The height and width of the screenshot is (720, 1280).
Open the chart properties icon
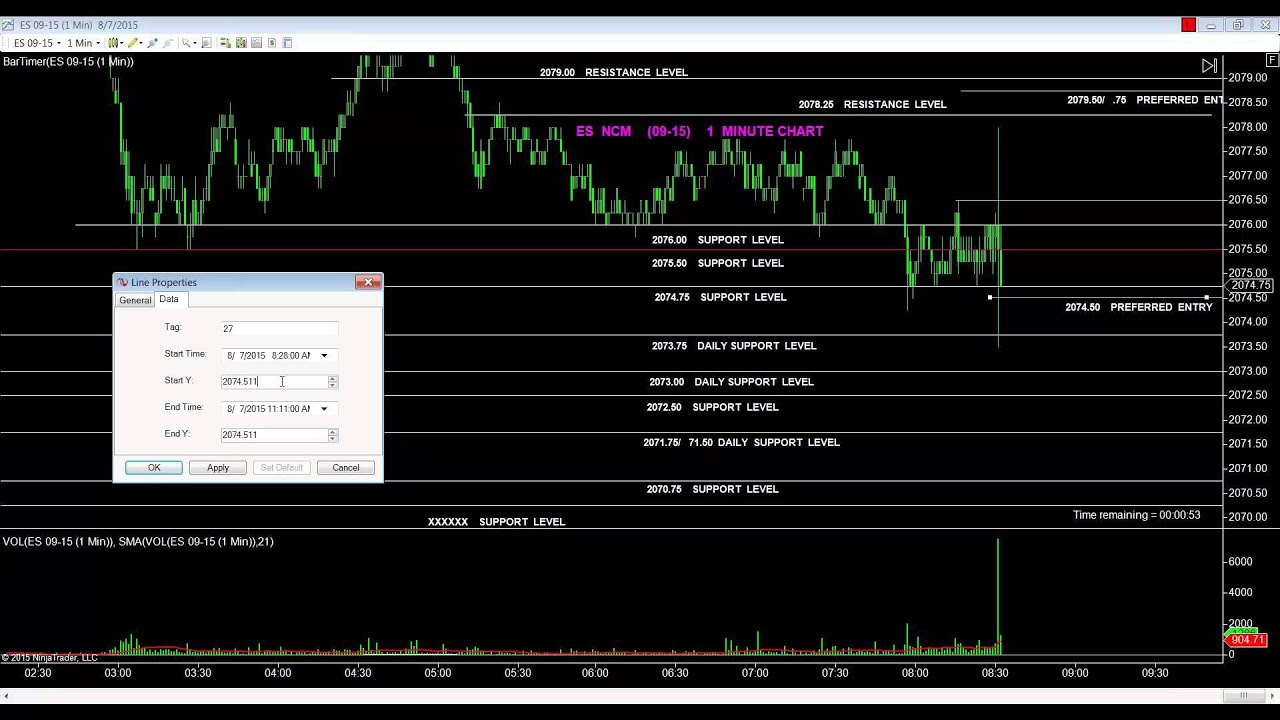click(208, 43)
